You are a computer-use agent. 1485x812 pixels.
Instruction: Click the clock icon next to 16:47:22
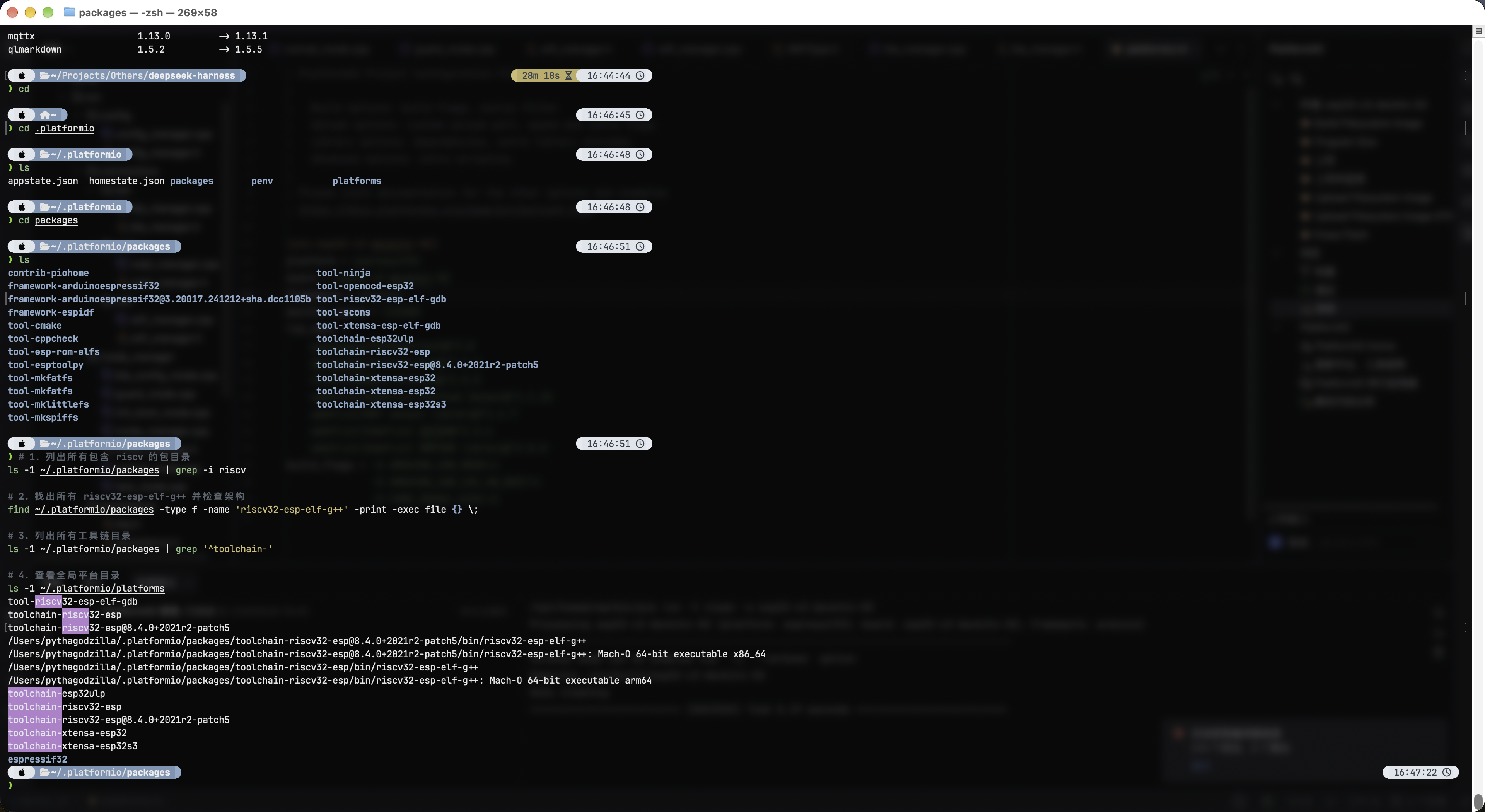[1446, 772]
